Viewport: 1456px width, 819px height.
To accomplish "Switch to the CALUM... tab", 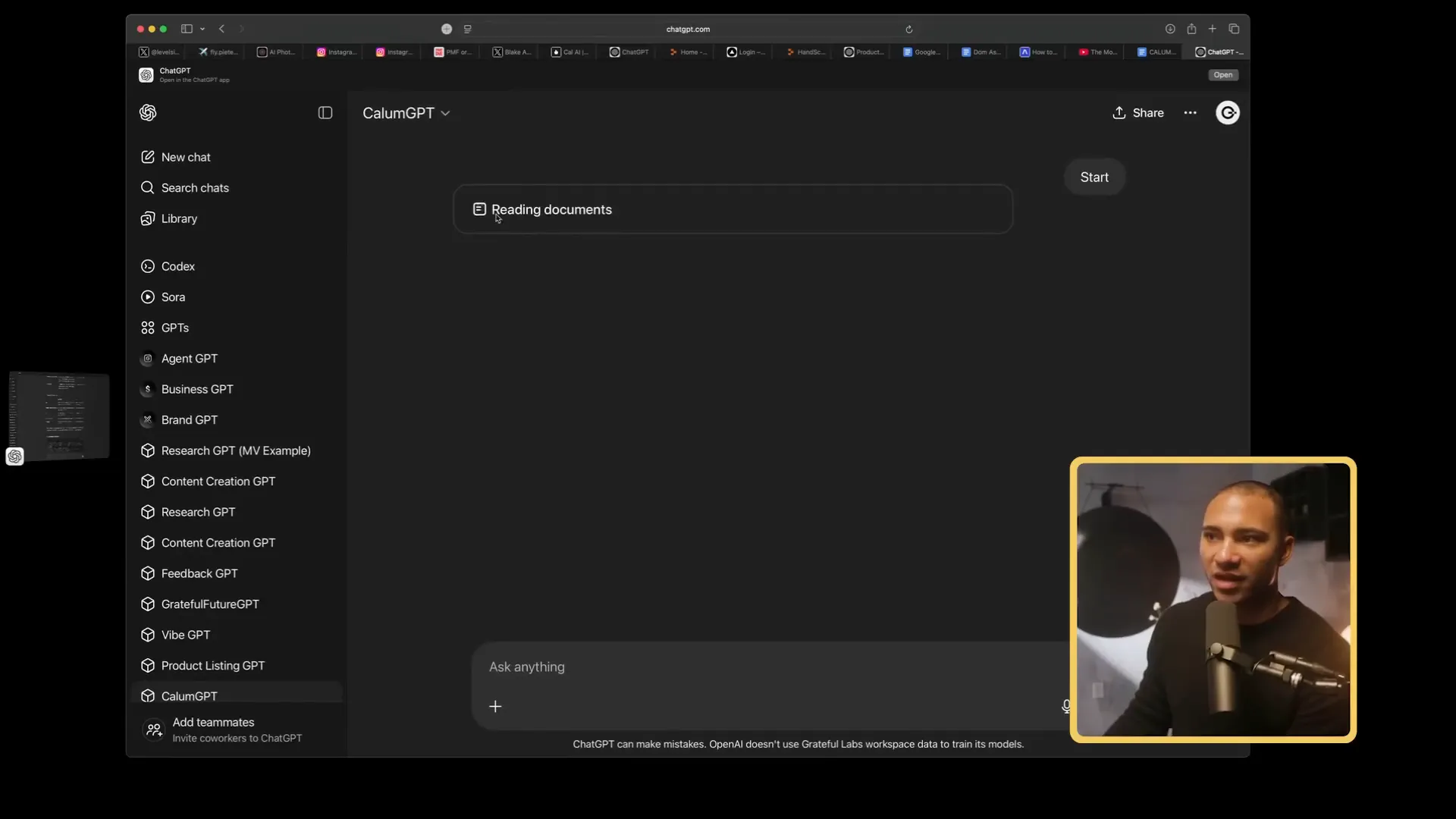I will click(1158, 52).
